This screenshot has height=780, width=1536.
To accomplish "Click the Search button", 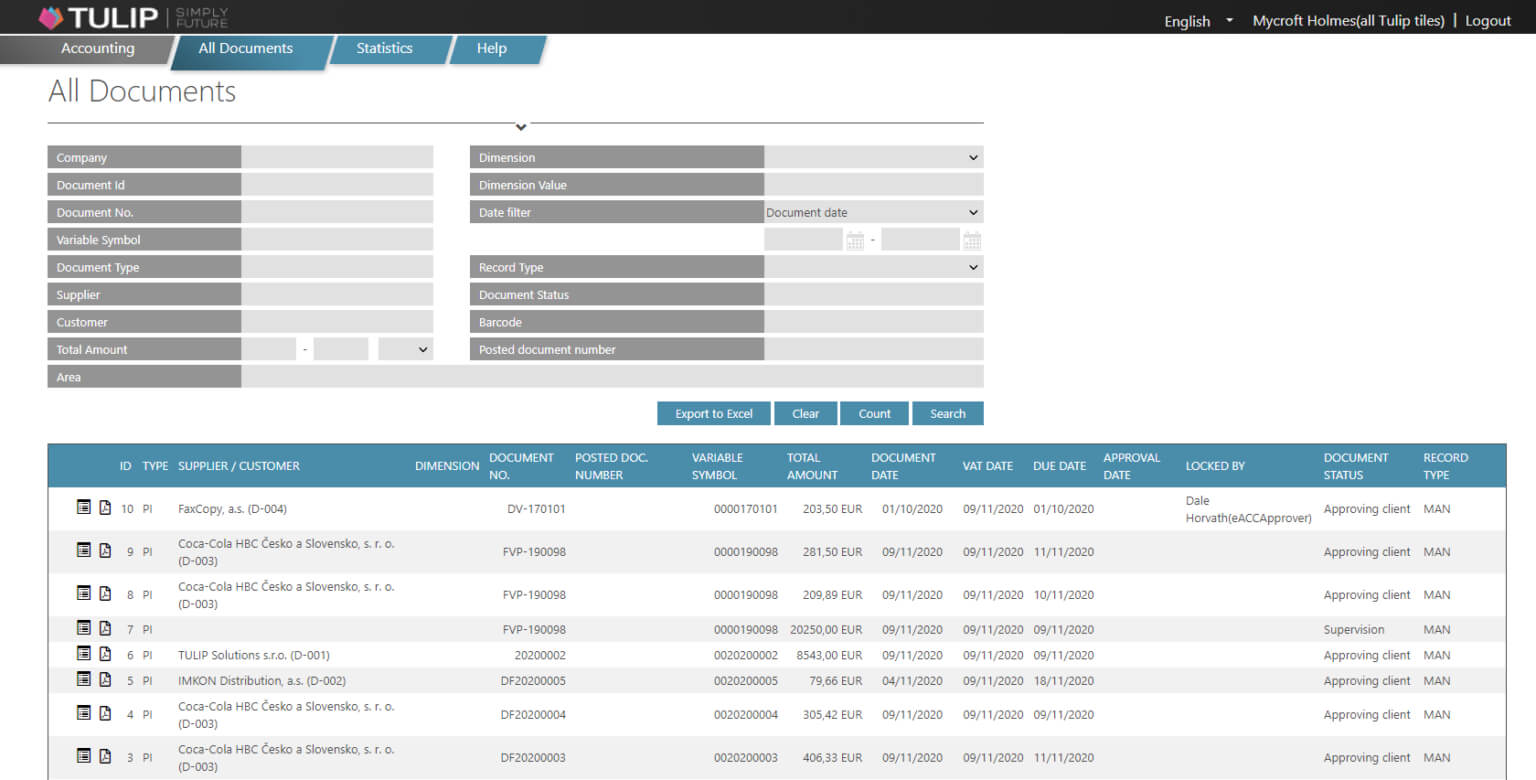I will pyautogui.click(x=948, y=413).
